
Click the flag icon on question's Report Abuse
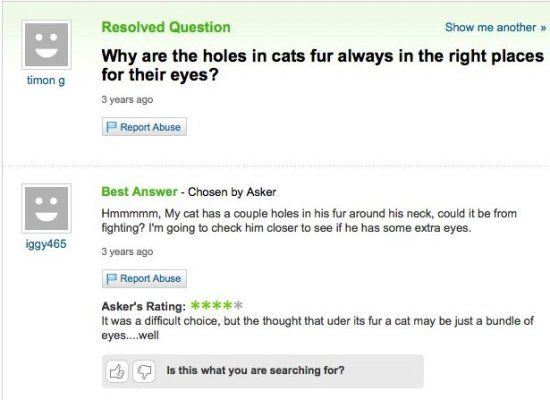(111, 127)
